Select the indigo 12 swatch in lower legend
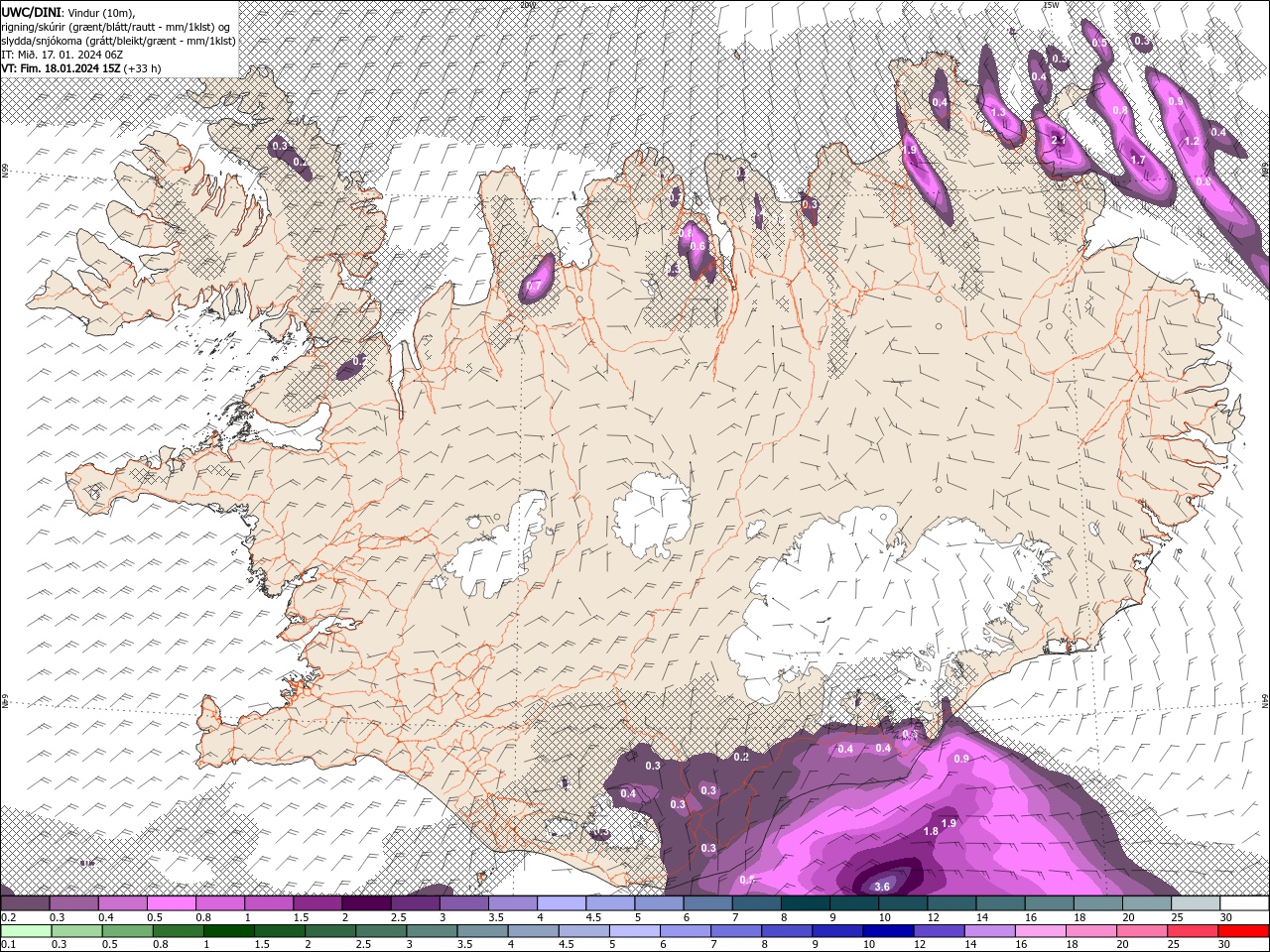Viewport: 1270px width, 952px height. [x=938, y=931]
